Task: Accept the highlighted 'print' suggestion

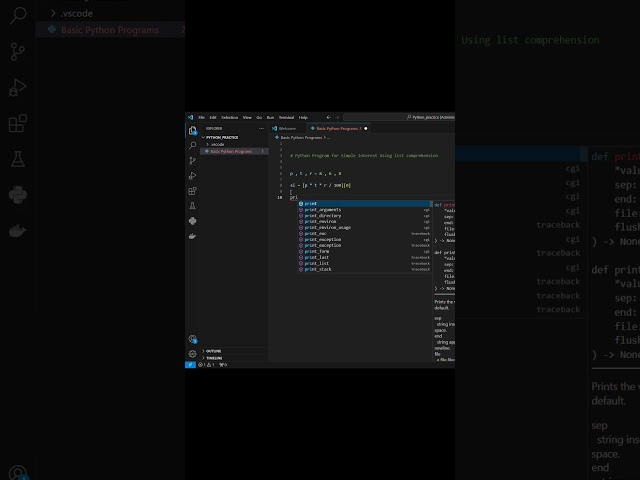Action: click(364, 204)
